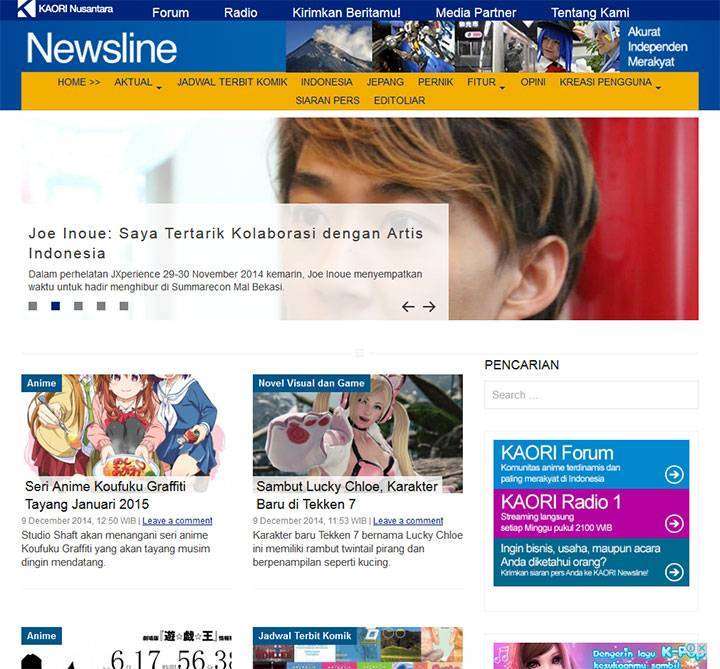Click arrow icon on press release banner

pos(674,572)
